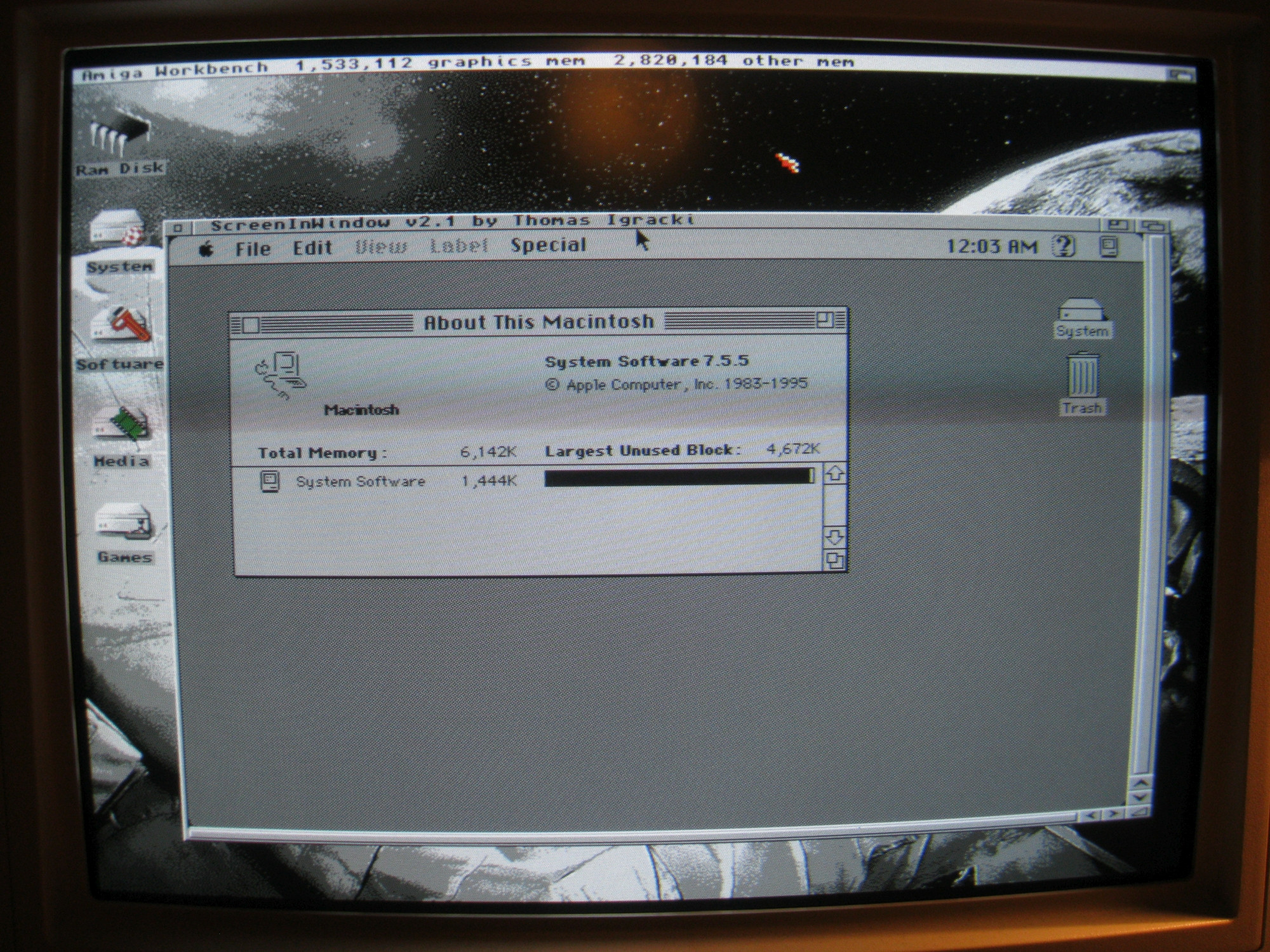Open the Special menu
Image resolution: width=1270 pixels, height=952 pixels.
(548, 246)
